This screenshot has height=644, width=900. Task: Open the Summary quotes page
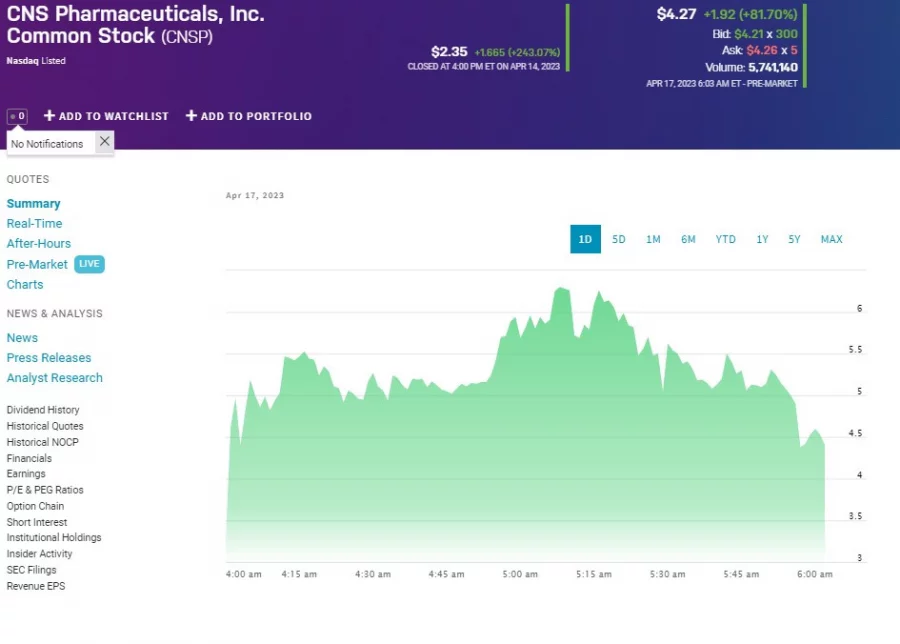pos(33,203)
